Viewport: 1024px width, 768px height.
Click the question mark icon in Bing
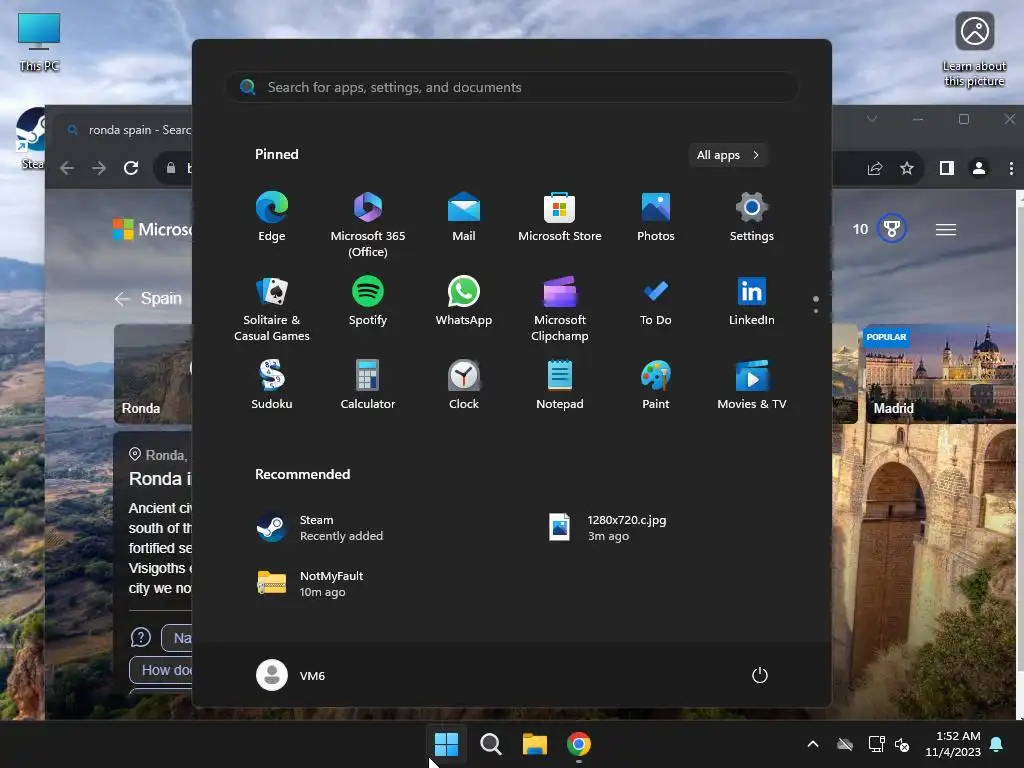pyautogui.click(x=140, y=637)
